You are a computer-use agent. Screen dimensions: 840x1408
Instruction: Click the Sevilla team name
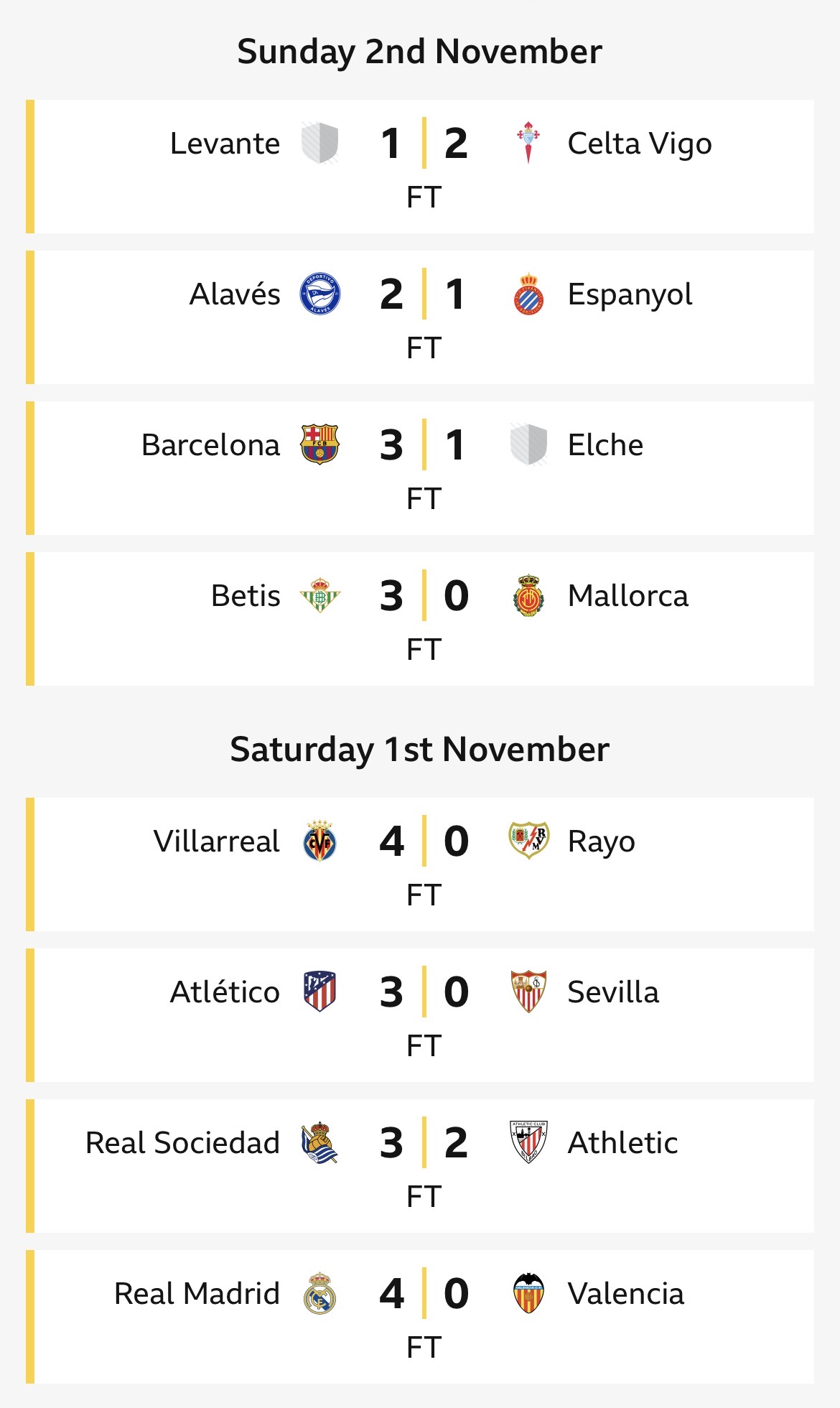coord(612,992)
